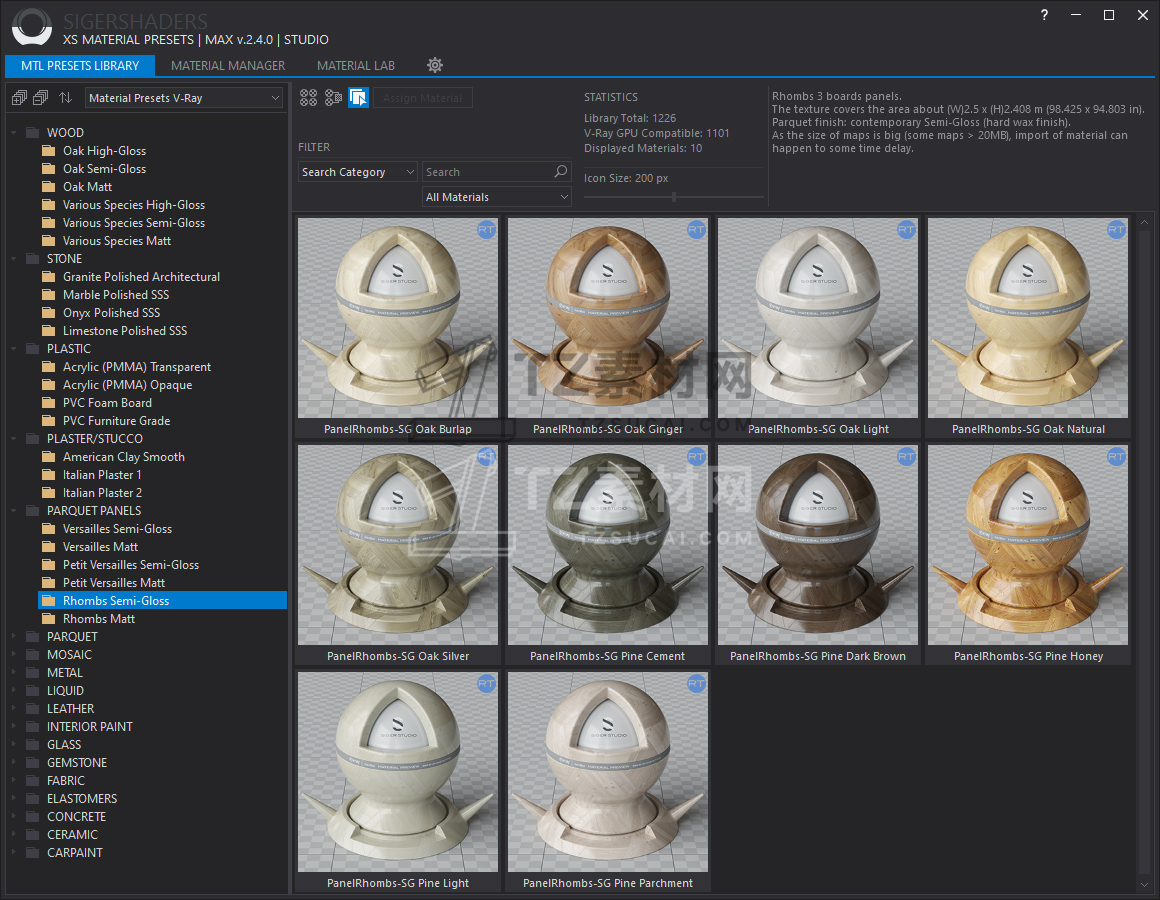Select the PanelRhombs-SG Oak Ginger thumbnail
This screenshot has width=1160, height=900.
[x=608, y=318]
